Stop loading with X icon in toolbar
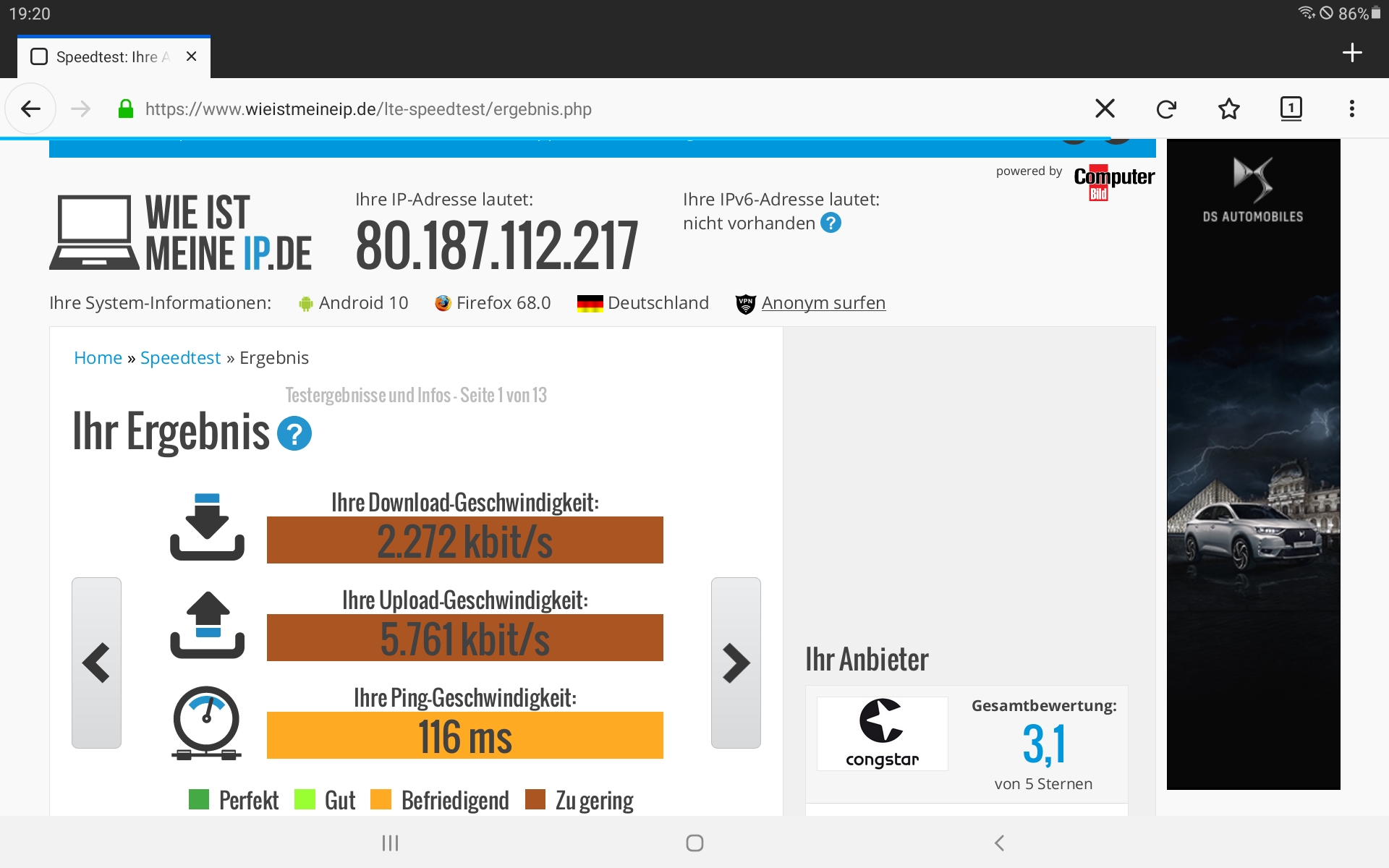The height and width of the screenshot is (868, 1389). point(1105,109)
